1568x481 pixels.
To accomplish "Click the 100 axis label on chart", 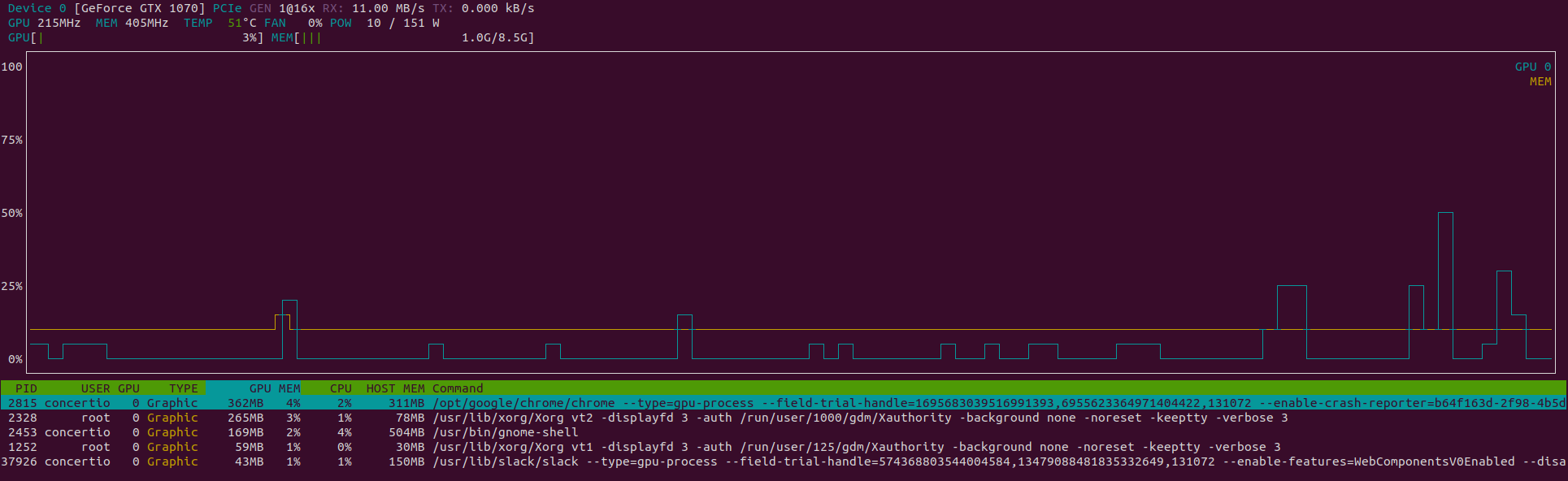I will (11, 67).
